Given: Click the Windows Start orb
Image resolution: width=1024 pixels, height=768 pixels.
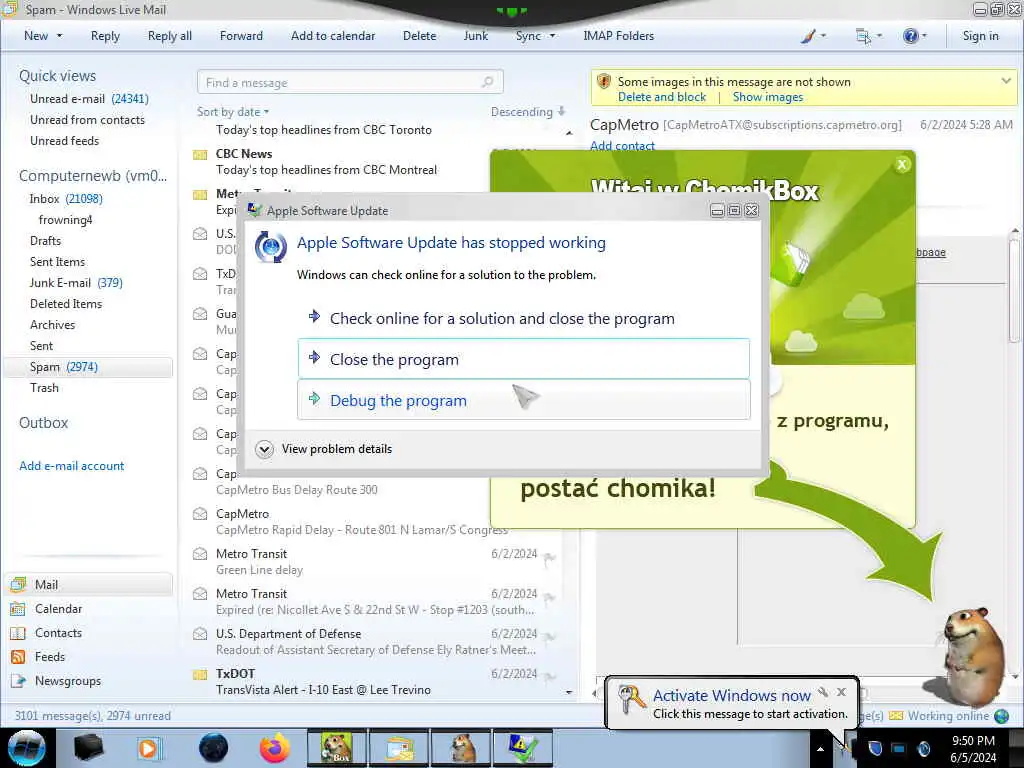Looking at the screenshot, I should (27, 748).
